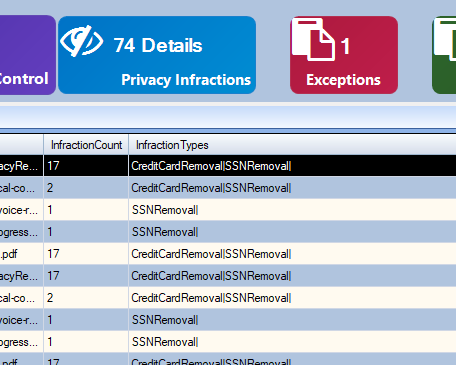
Task: Select first cal-co row with 2 infractions
Action: pos(228,188)
